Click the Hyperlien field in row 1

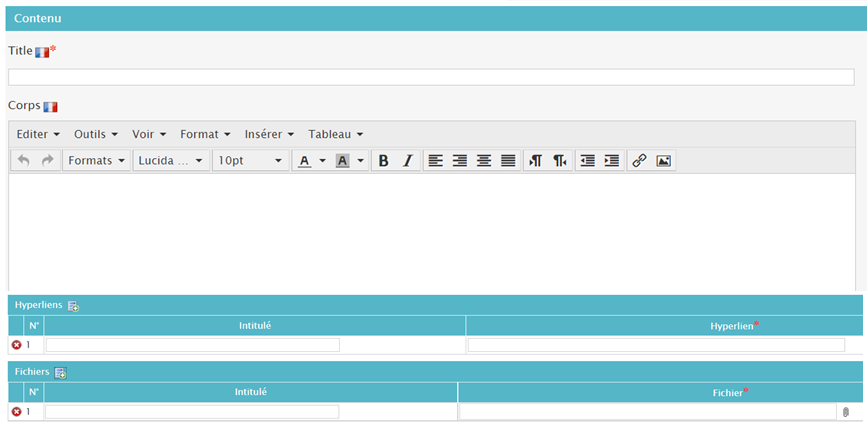(656, 345)
